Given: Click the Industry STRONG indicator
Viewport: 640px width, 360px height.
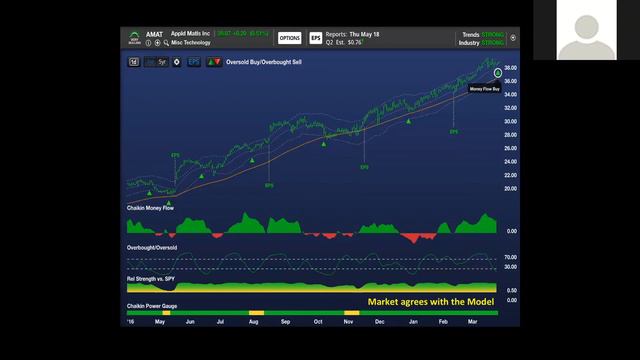Looking at the screenshot, I should pyautogui.click(x=481, y=43).
